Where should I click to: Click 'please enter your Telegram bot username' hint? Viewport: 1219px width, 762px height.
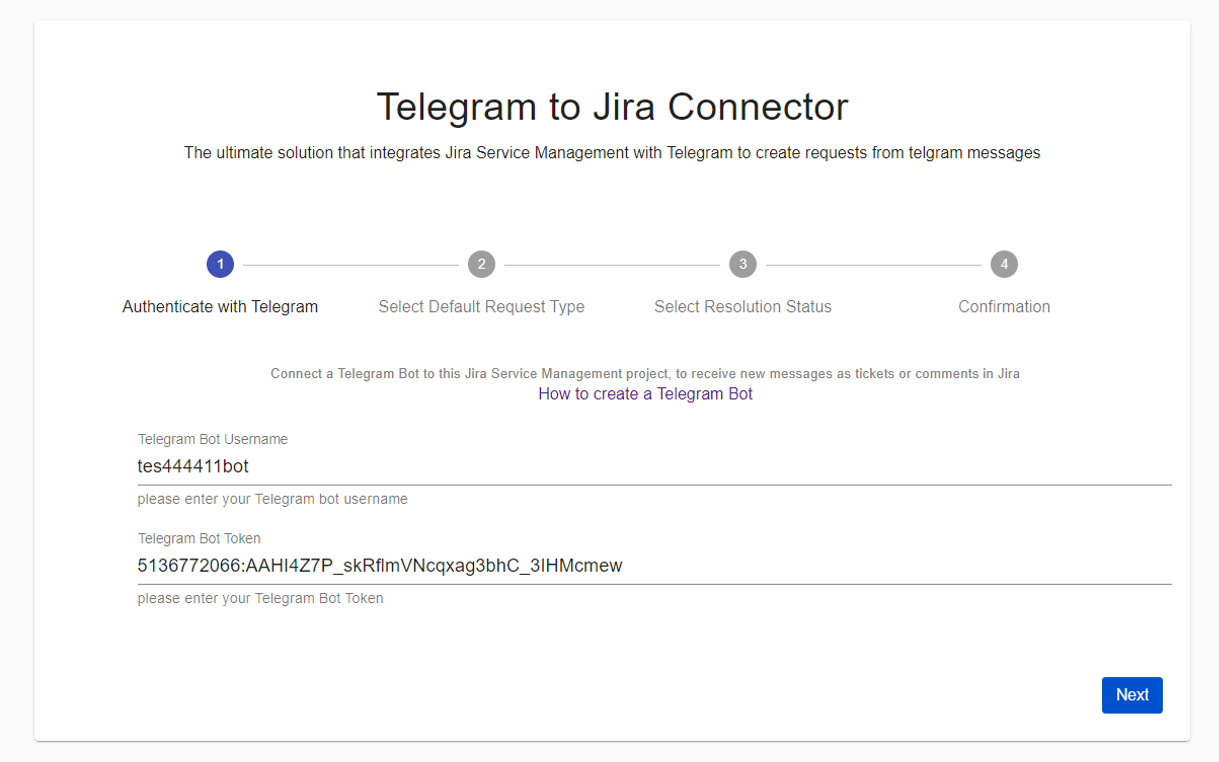click(273, 499)
